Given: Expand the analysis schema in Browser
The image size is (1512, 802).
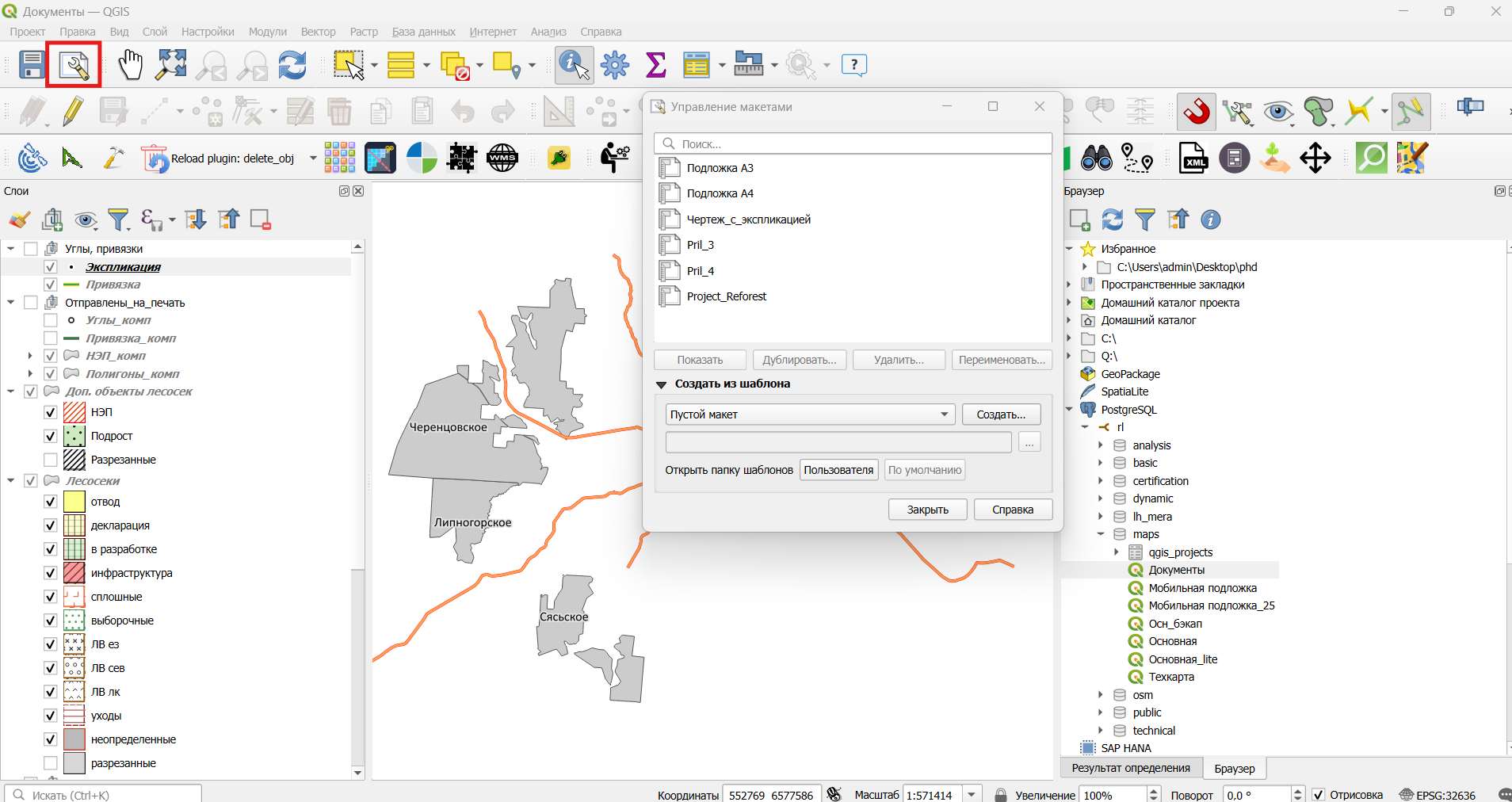Looking at the screenshot, I should 1101,445.
